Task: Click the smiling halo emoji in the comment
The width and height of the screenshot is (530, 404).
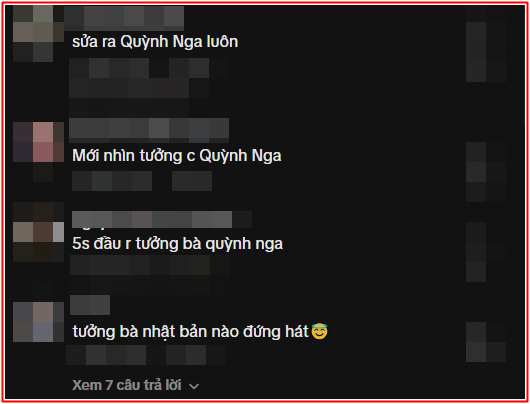Action: [319, 331]
